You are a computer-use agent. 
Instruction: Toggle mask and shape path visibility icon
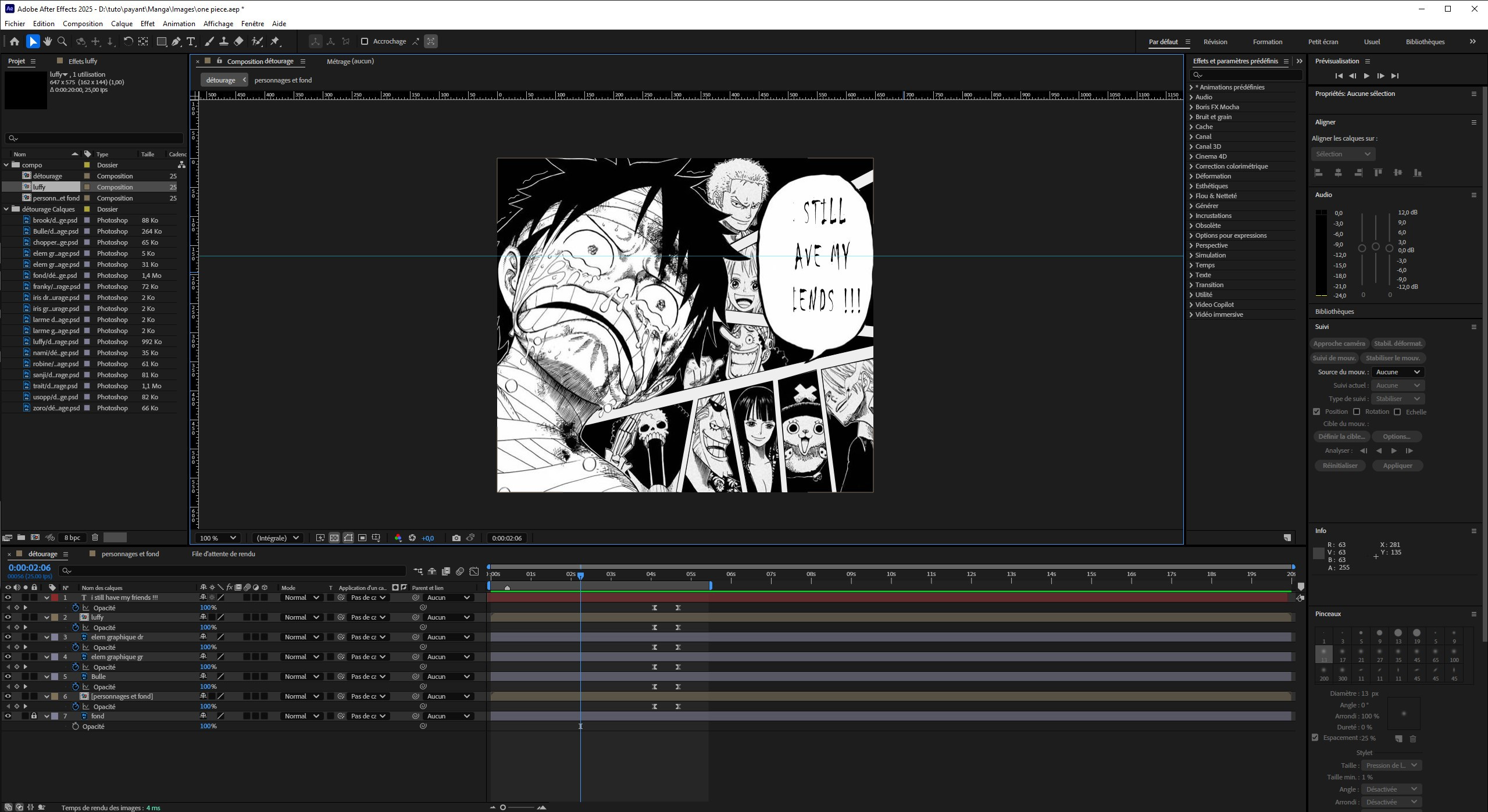(x=348, y=538)
